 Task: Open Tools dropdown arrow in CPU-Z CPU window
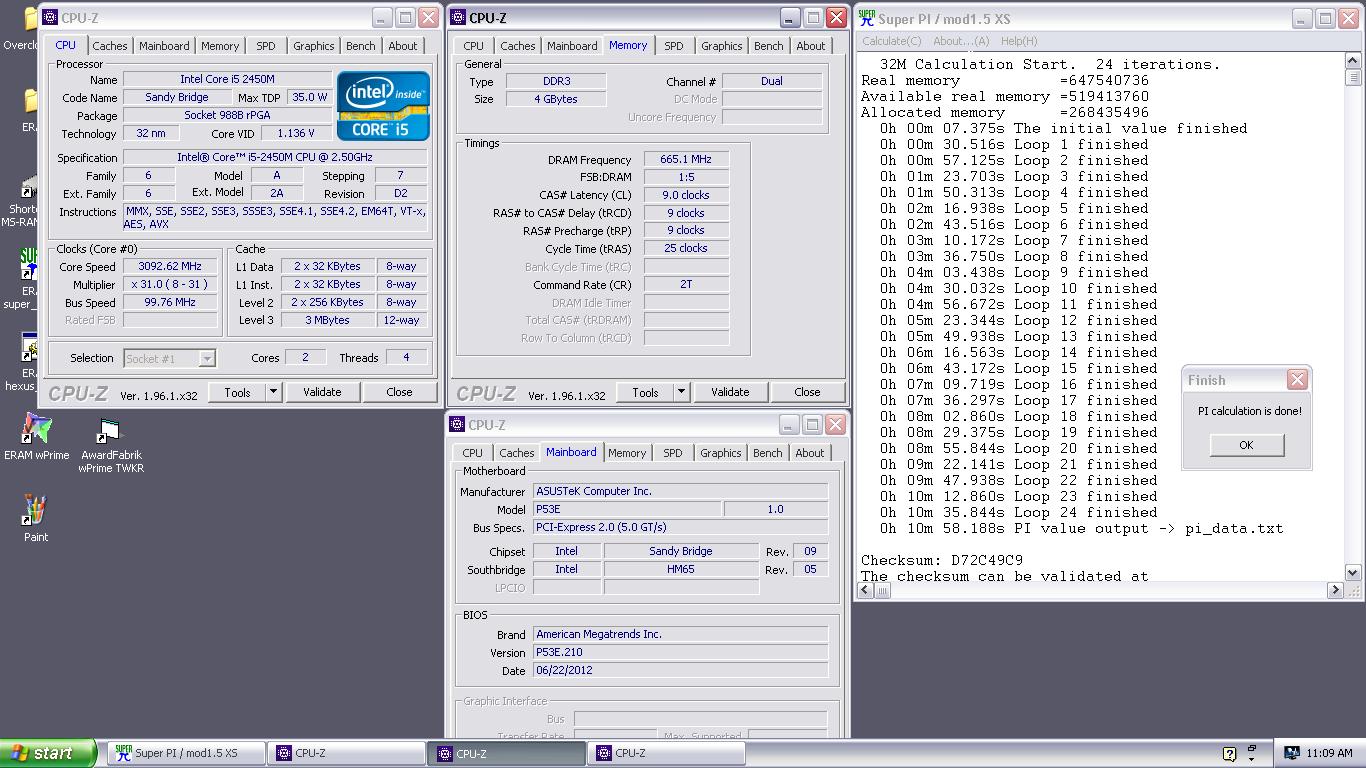click(273, 392)
